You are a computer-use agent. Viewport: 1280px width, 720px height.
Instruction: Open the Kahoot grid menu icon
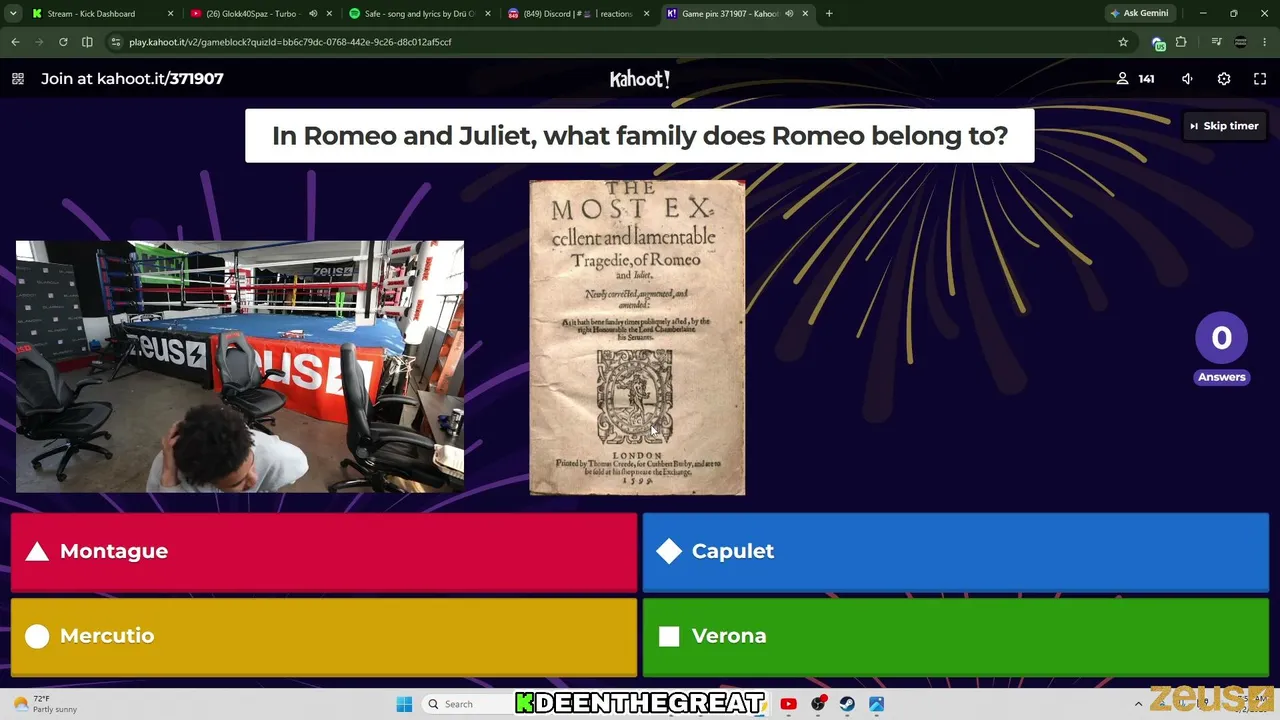(x=17, y=79)
